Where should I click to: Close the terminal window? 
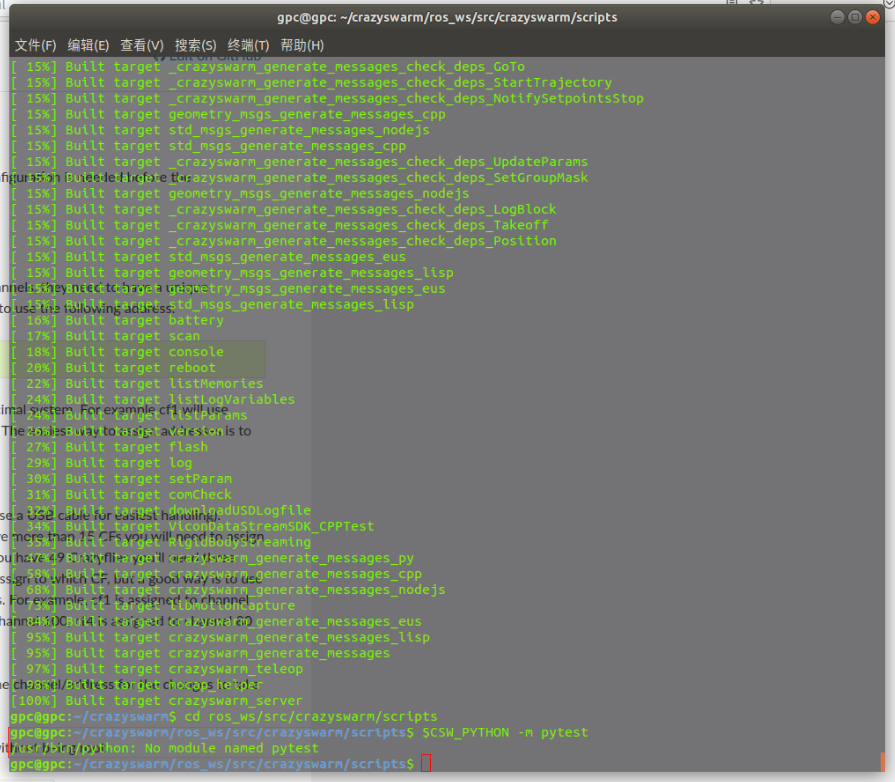874,17
